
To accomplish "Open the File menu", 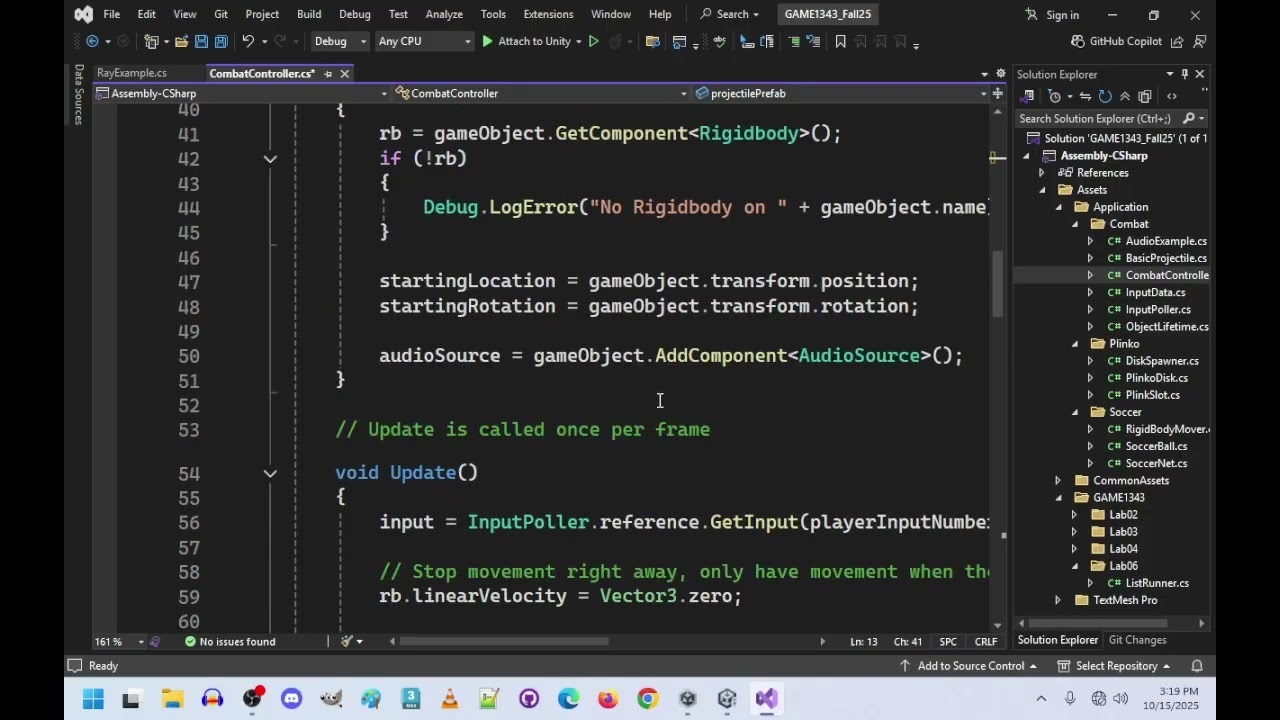I will pos(112,14).
